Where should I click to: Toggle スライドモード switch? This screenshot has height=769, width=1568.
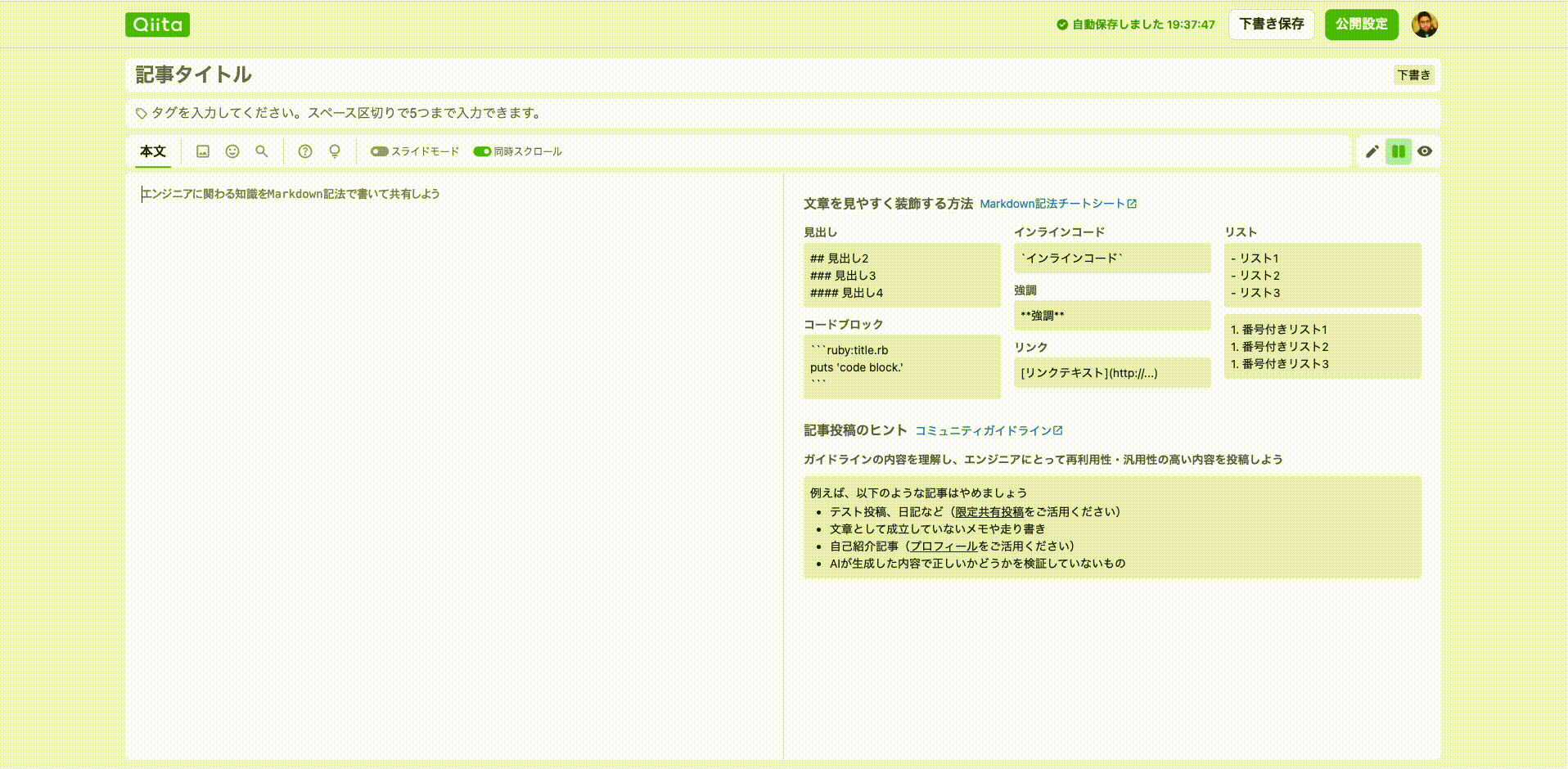pyautogui.click(x=379, y=151)
